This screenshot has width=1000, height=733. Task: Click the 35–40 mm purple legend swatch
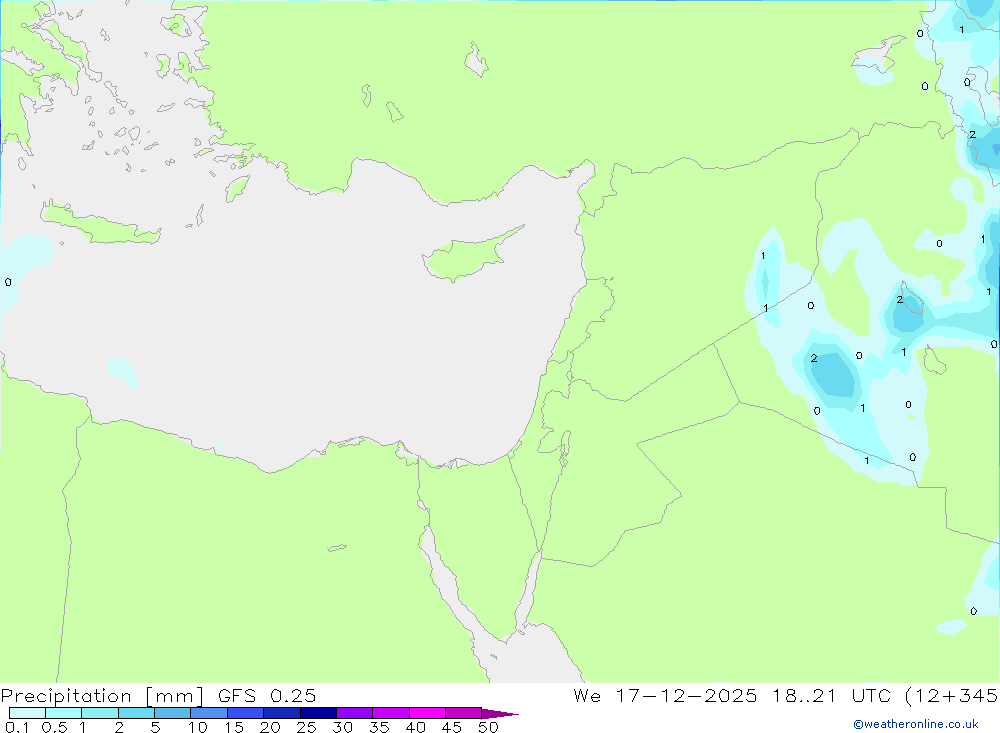point(391,713)
